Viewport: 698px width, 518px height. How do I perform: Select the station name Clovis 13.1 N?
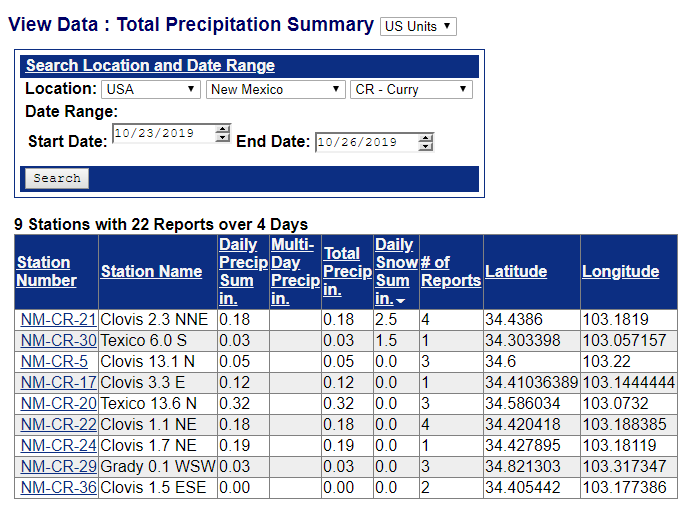pos(147,361)
